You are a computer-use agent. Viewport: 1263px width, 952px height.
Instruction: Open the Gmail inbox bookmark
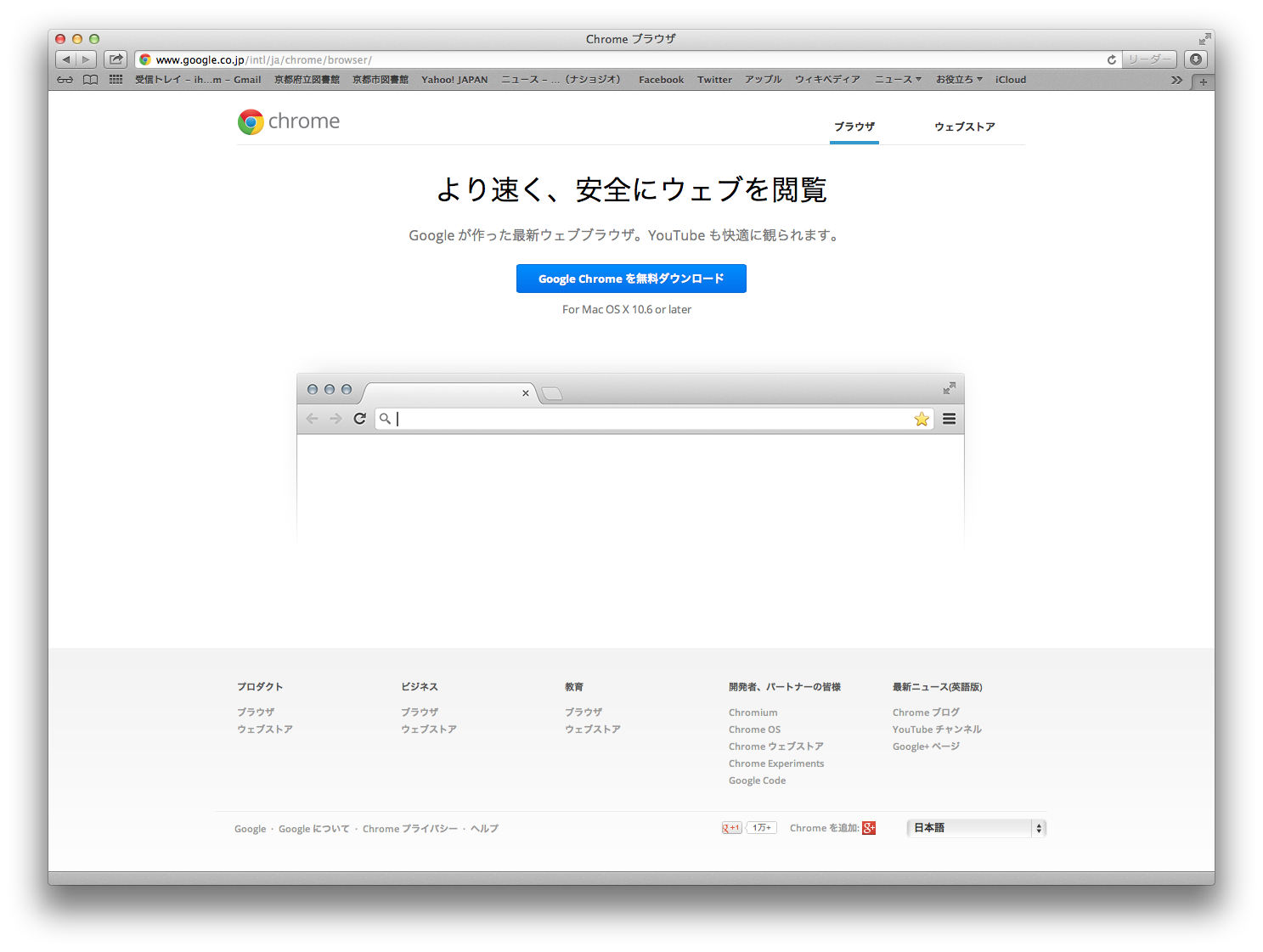198,80
